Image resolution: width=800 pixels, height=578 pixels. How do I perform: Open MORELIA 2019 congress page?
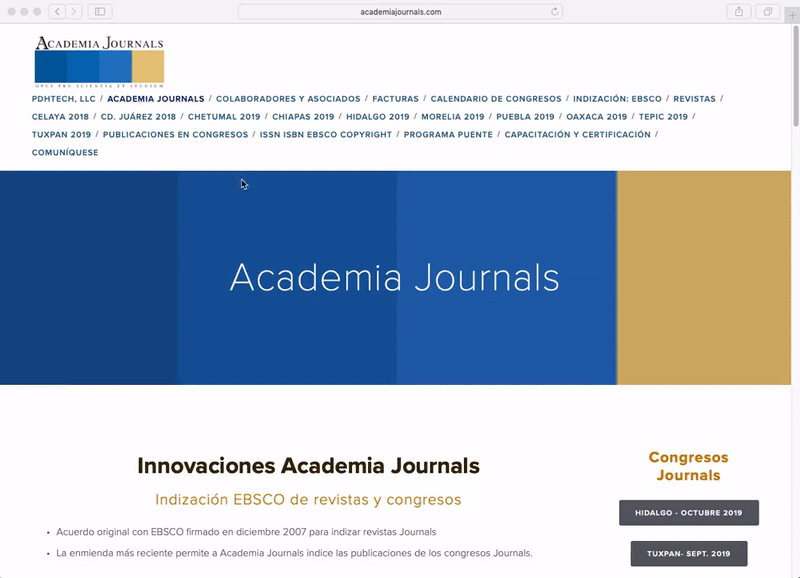(453, 117)
